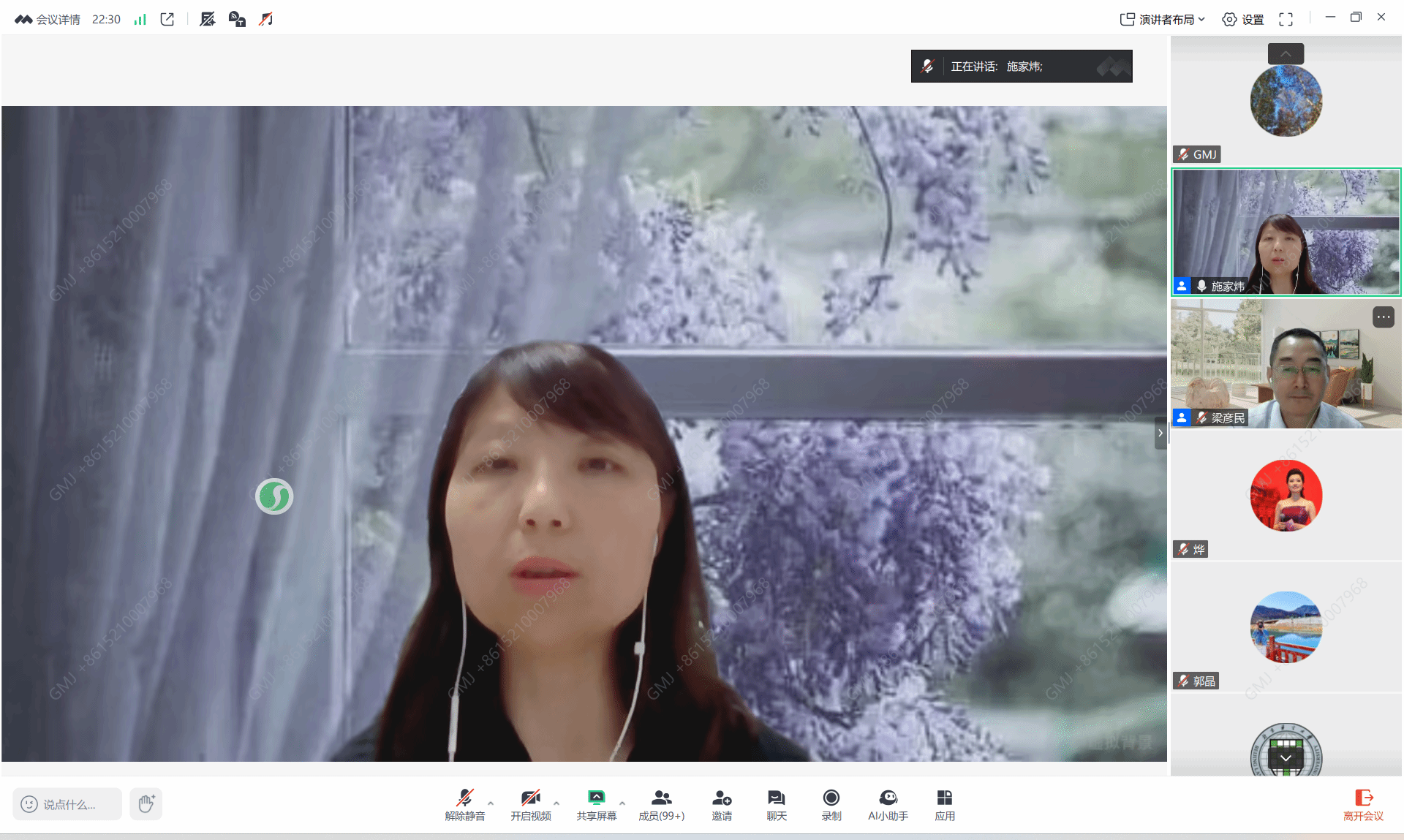Open the chat (聊天) panel
The width and height of the screenshot is (1404, 840).
click(776, 804)
